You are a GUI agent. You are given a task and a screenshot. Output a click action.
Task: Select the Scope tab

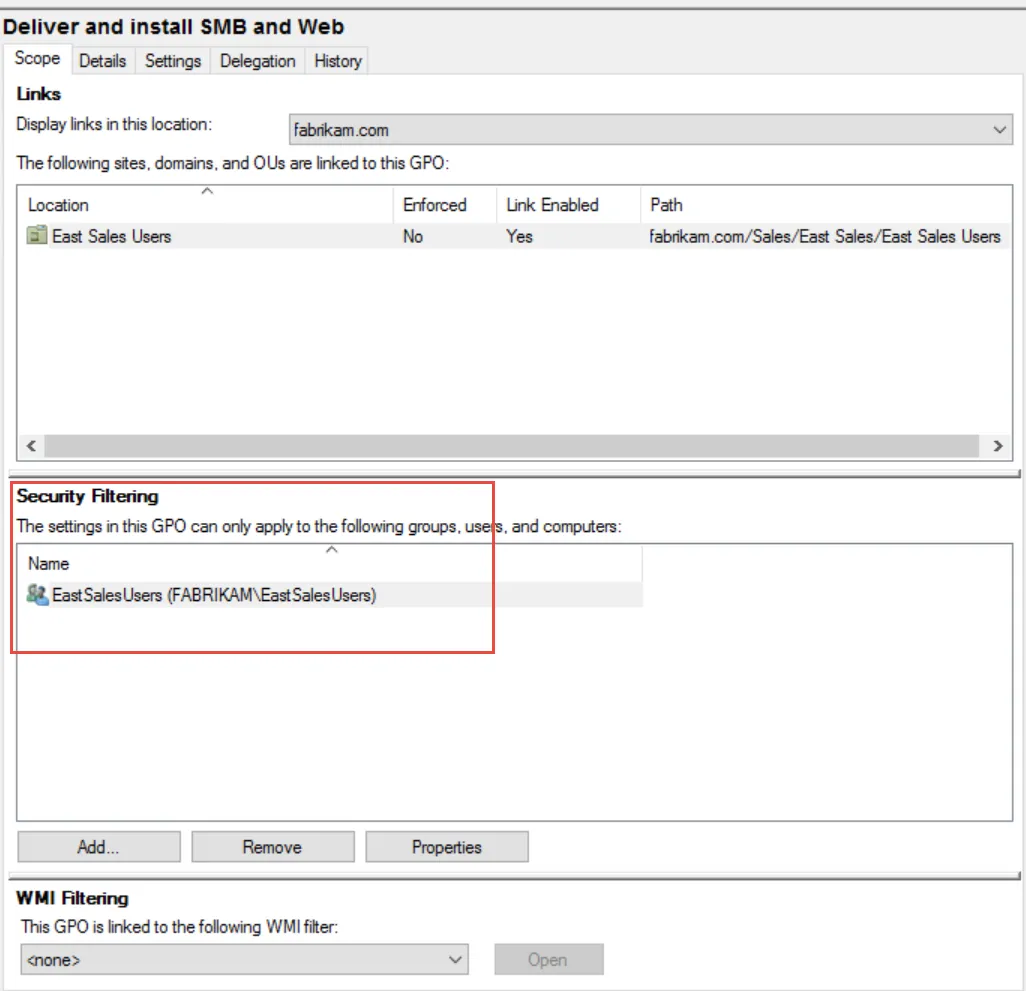coord(37,59)
